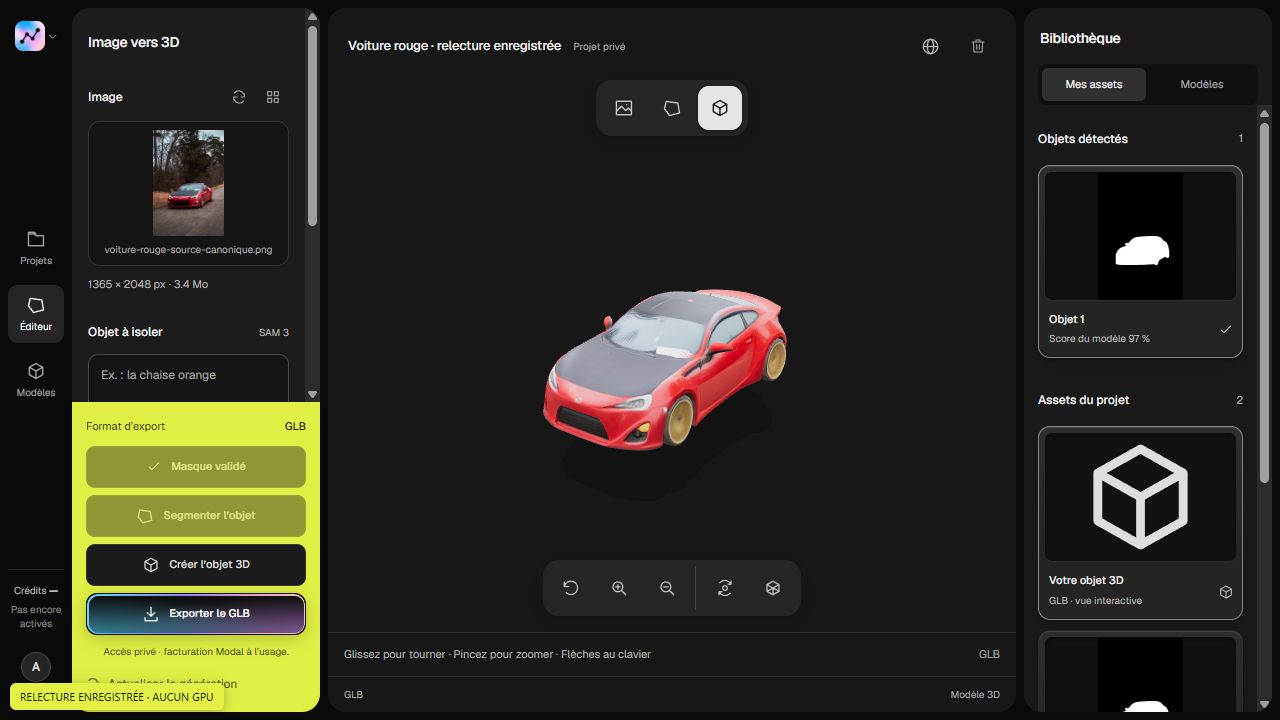This screenshot has height=720, width=1280.
Task: Click the globe visibility icon in the header
Action: click(x=930, y=46)
